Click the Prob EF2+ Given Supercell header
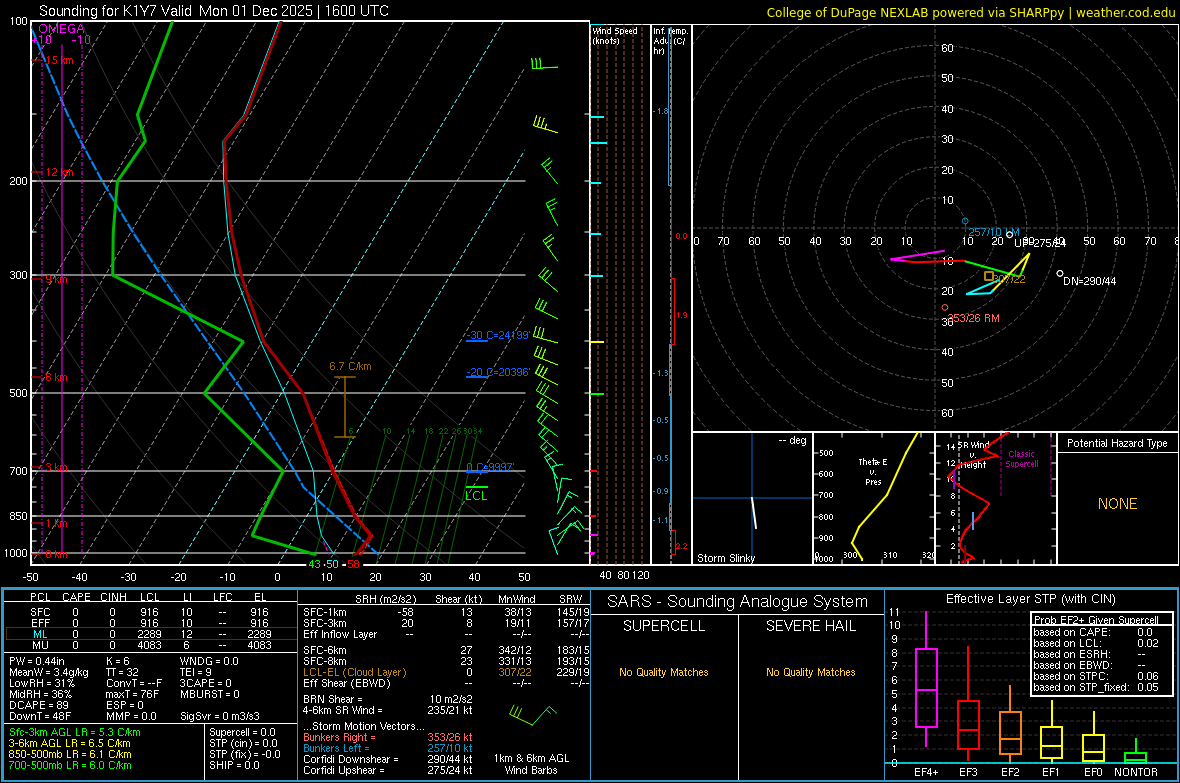This screenshot has height=783, width=1180. coord(1096,620)
